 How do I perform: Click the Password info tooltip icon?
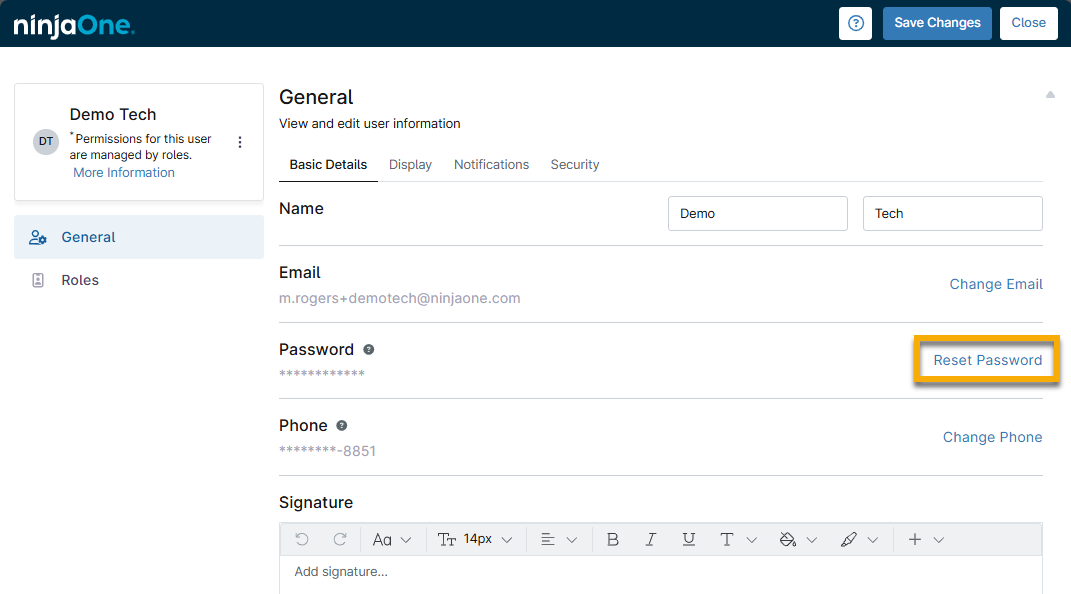coord(369,350)
